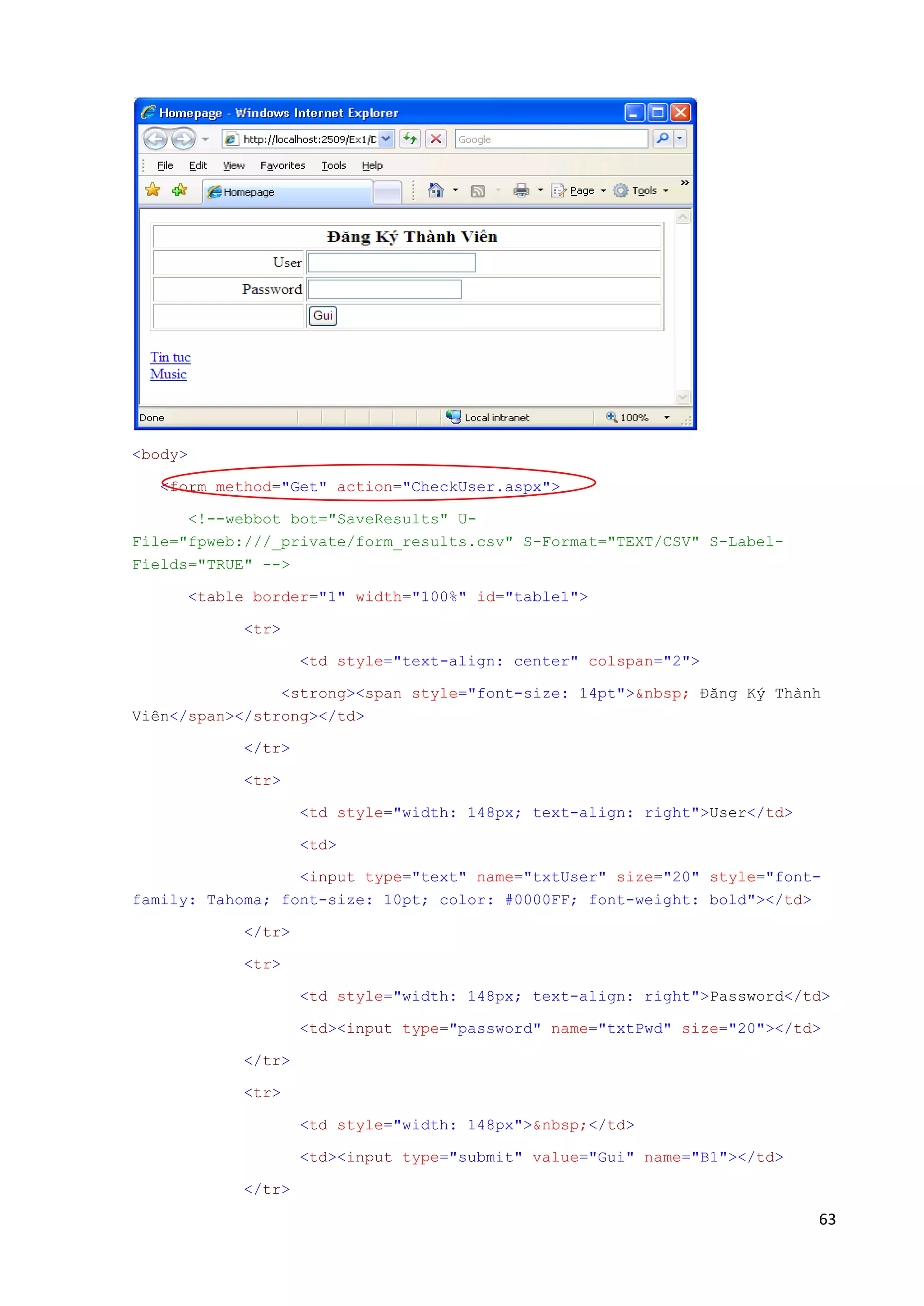The height and width of the screenshot is (1306, 924).
Task: Click the Google search box
Action: click(x=551, y=139)
